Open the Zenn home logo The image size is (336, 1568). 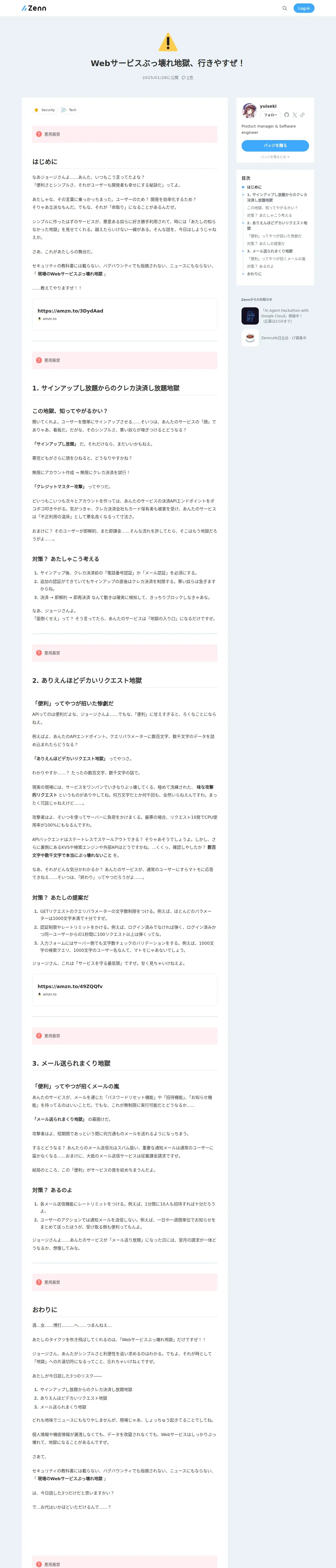pos(33,8)
